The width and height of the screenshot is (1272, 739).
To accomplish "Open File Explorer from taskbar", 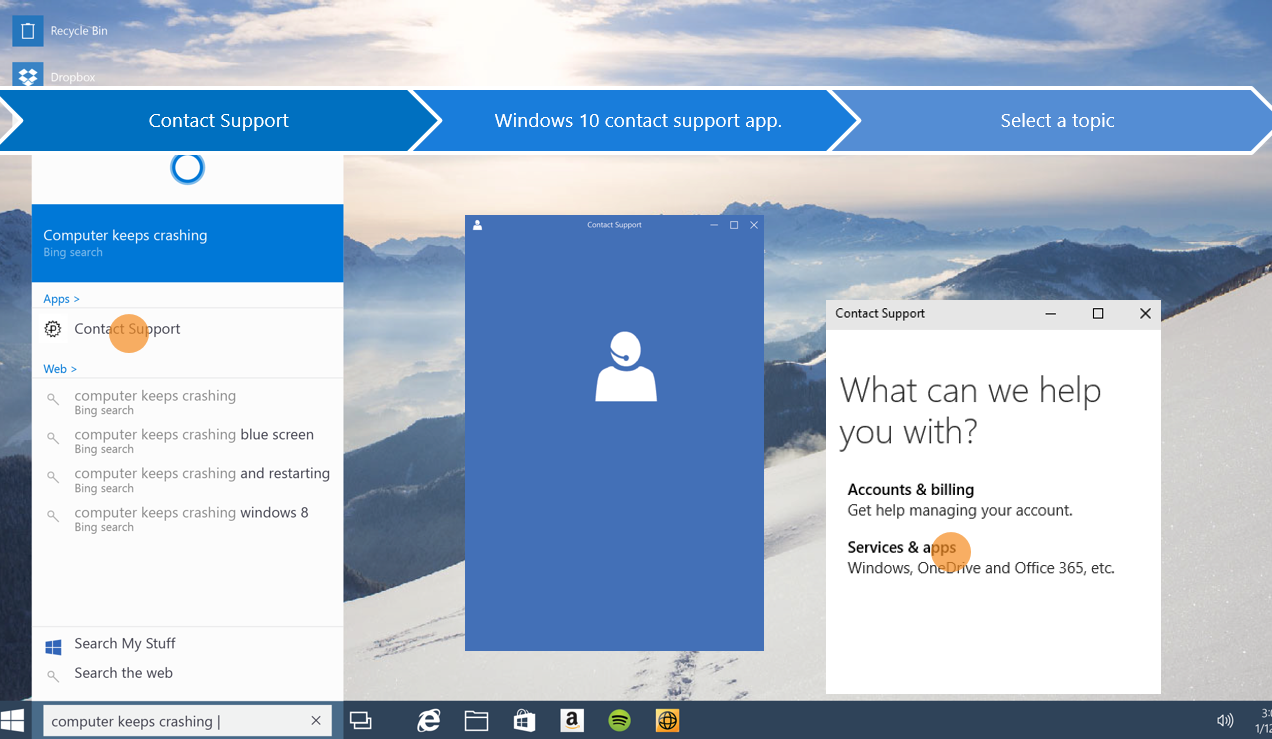I will [476, 720].
